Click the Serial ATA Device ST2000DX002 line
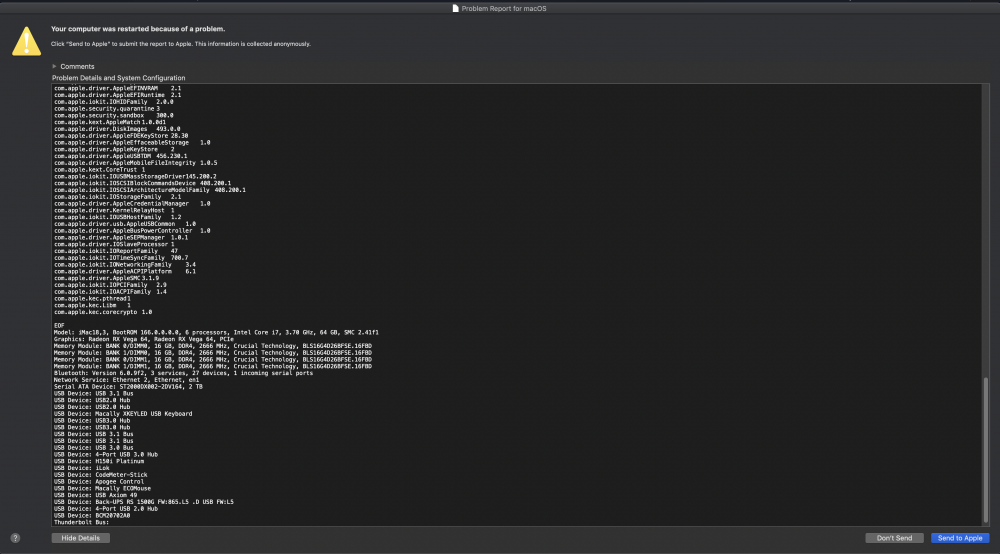 128,387
